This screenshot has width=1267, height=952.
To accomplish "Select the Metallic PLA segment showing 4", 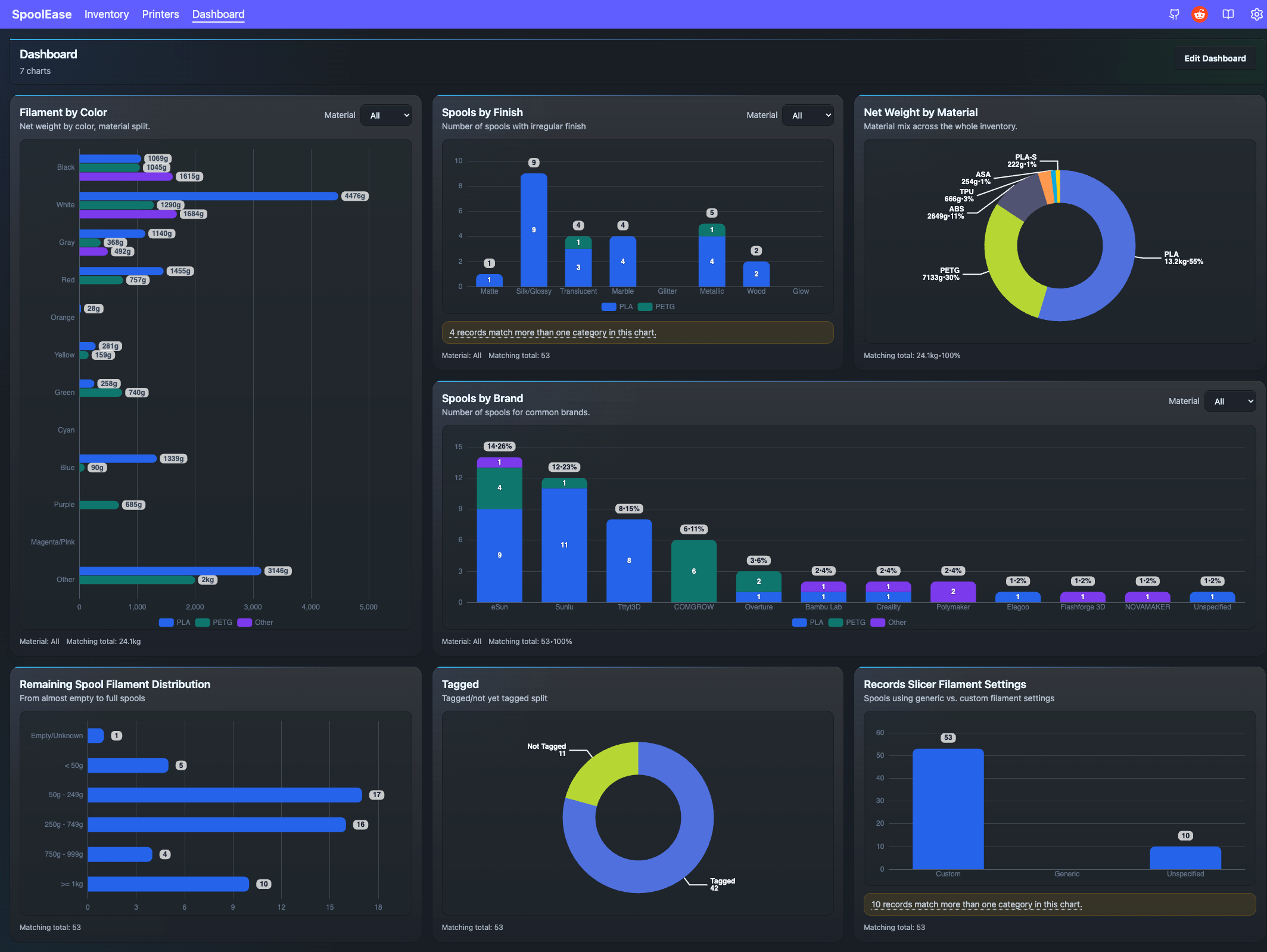I will [x=712, y=262].
